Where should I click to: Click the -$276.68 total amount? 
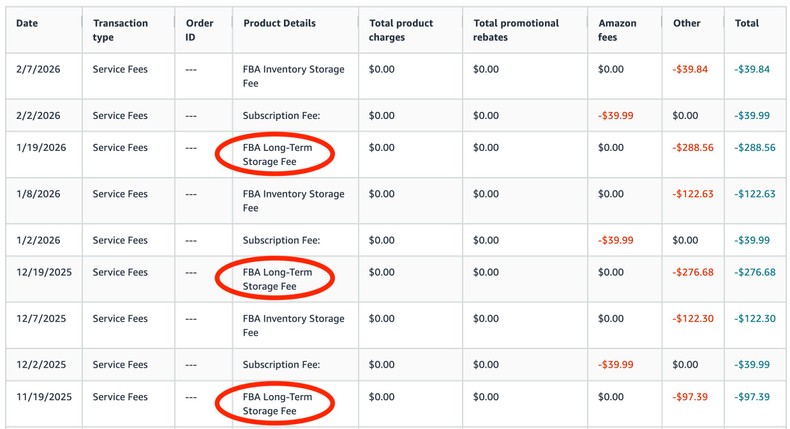click(755, 272)
